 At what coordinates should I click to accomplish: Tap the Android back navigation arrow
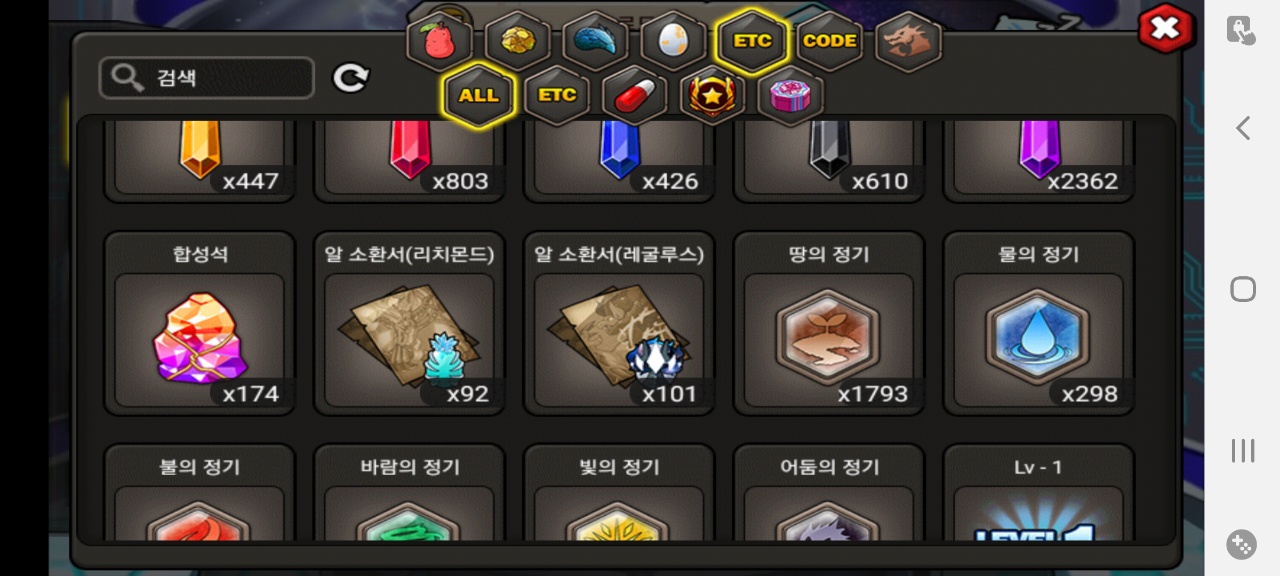tap(1243, 128)
